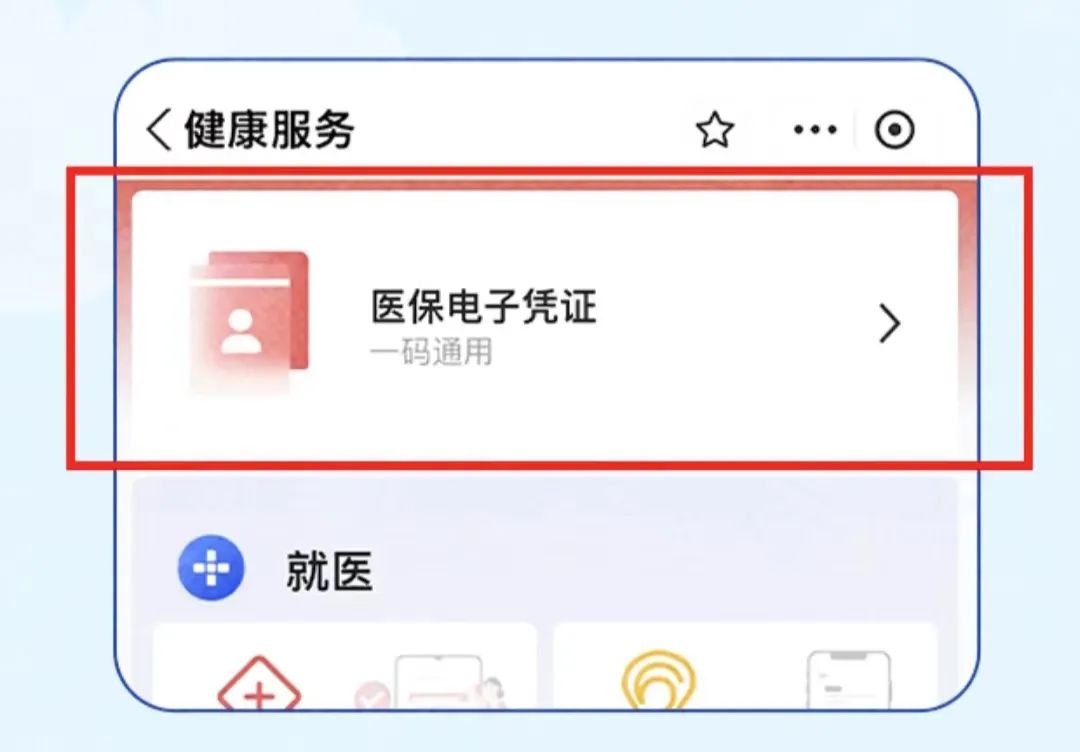Tap empty space right of 就医 heading
The height and width of the screenshot is (752, 1080).
pyautogui.click(x=654, y=571)
